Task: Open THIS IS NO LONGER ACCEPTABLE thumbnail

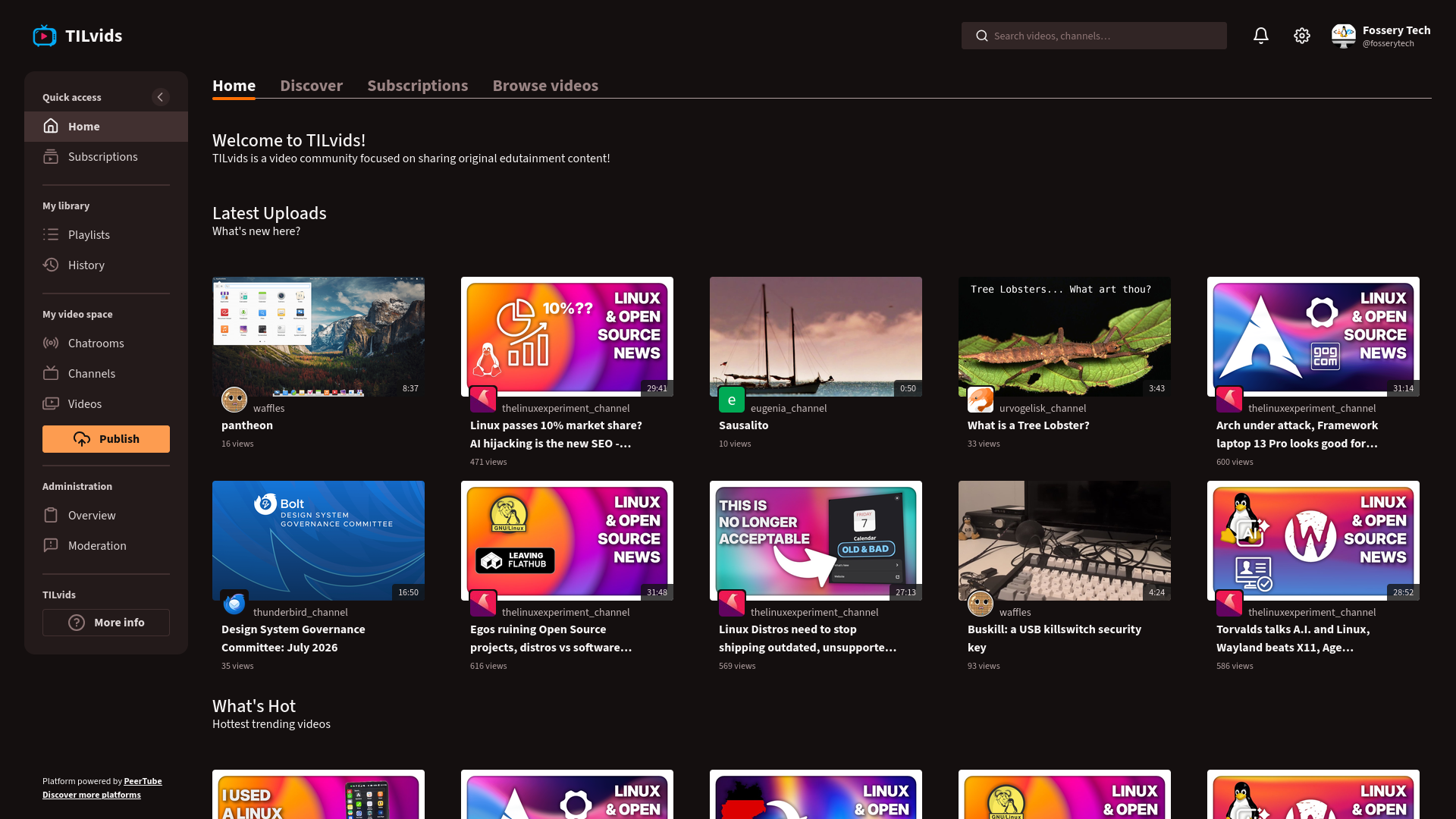Action: tap(816, 540)
